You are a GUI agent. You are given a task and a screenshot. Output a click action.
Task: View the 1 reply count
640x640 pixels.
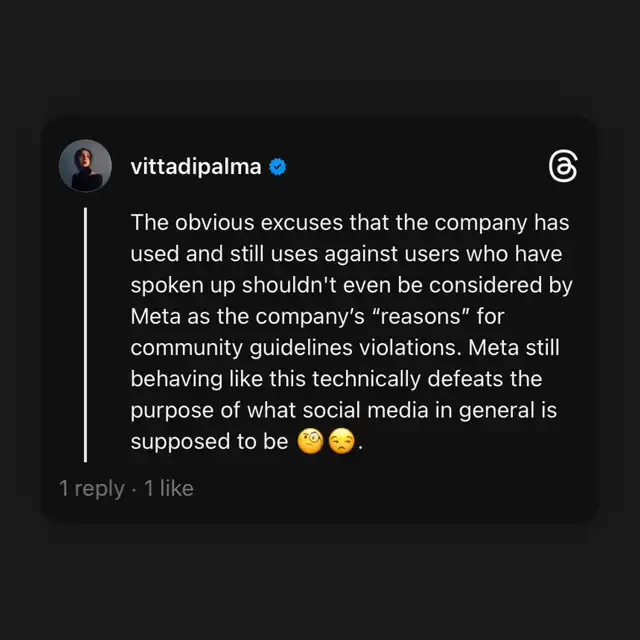click(92, 489)
